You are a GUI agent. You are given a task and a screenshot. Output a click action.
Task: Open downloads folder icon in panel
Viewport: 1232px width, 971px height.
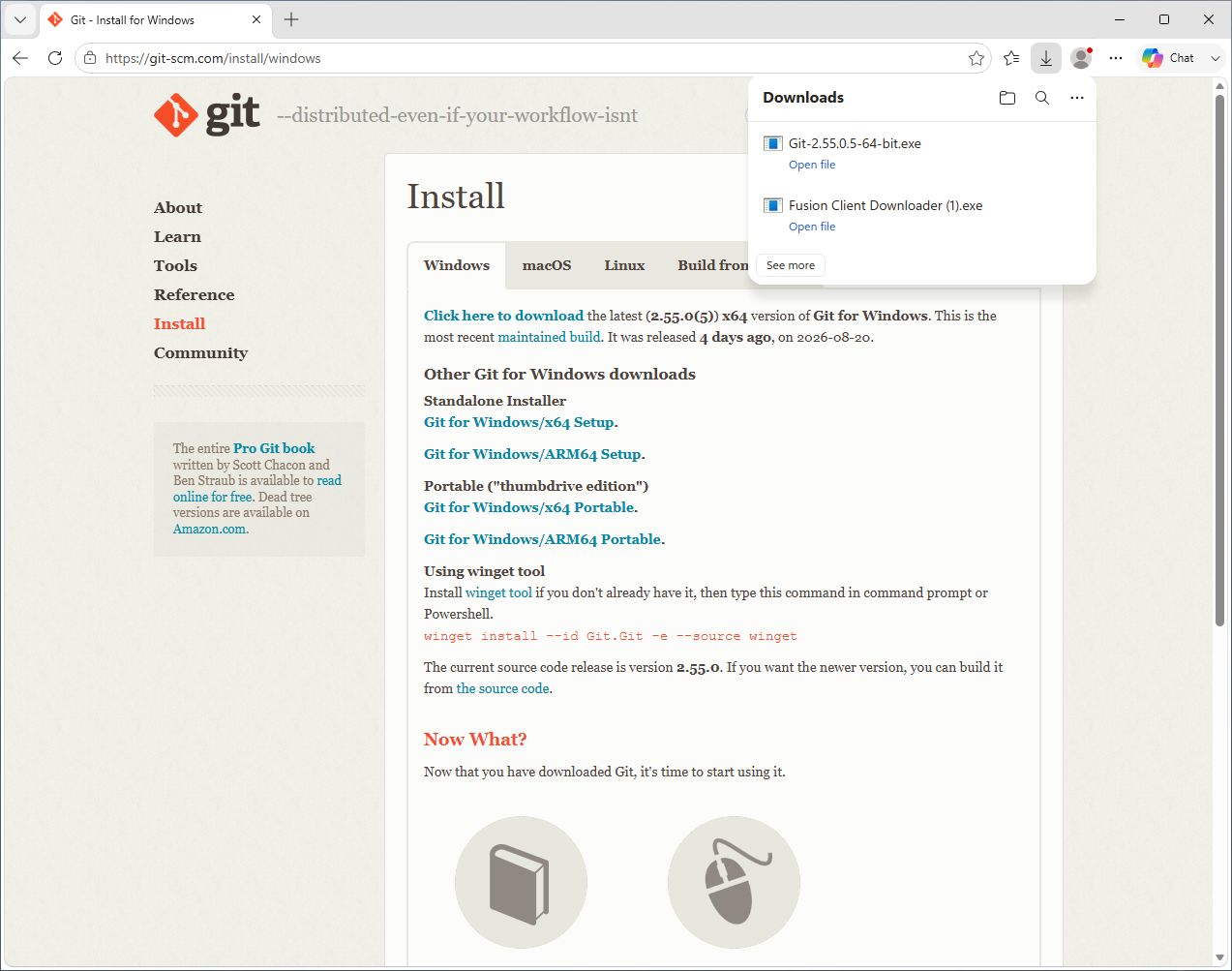[x=1007, y=98]
